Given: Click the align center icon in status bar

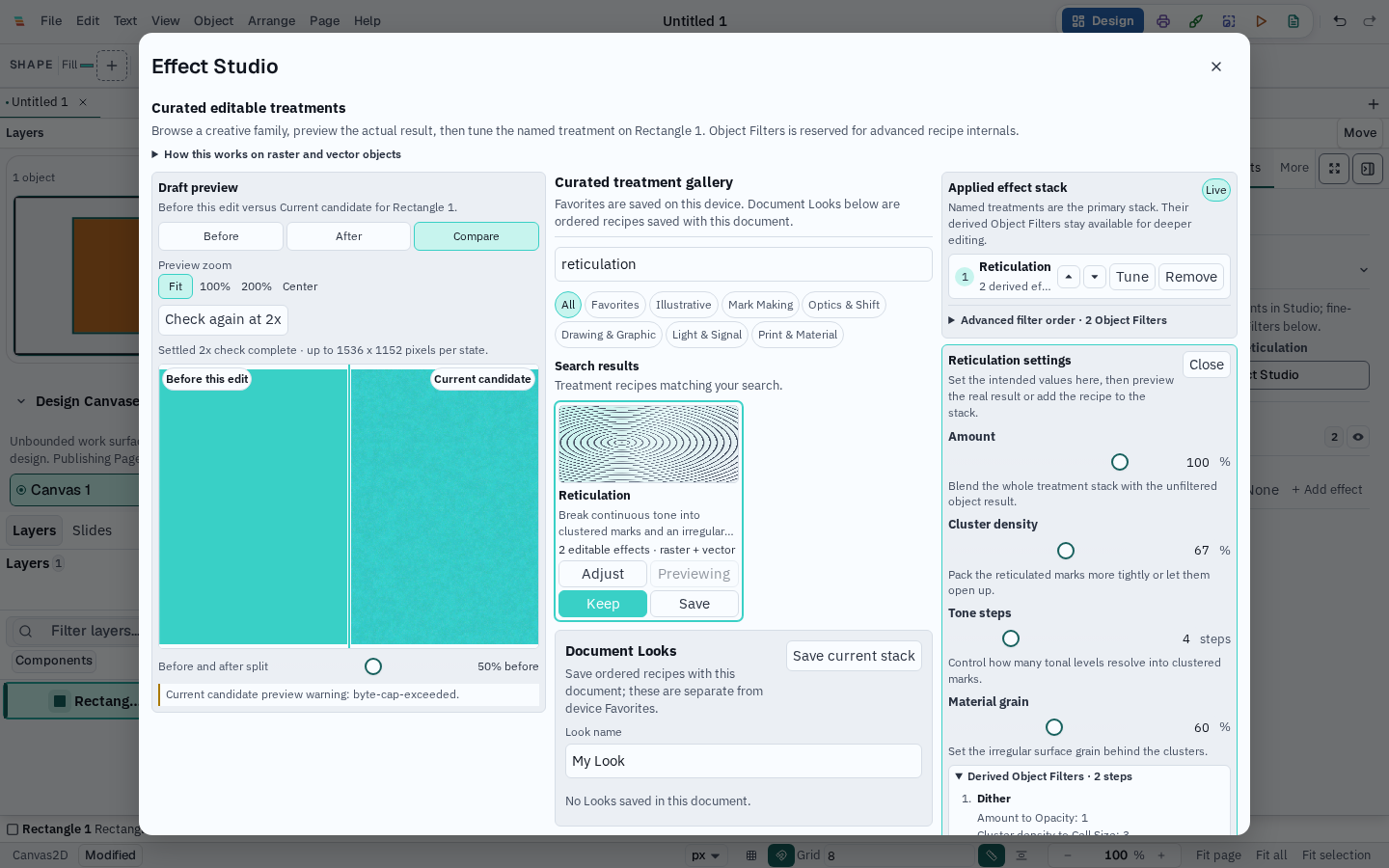Looking at the screenshot, I should (1021, 855).
